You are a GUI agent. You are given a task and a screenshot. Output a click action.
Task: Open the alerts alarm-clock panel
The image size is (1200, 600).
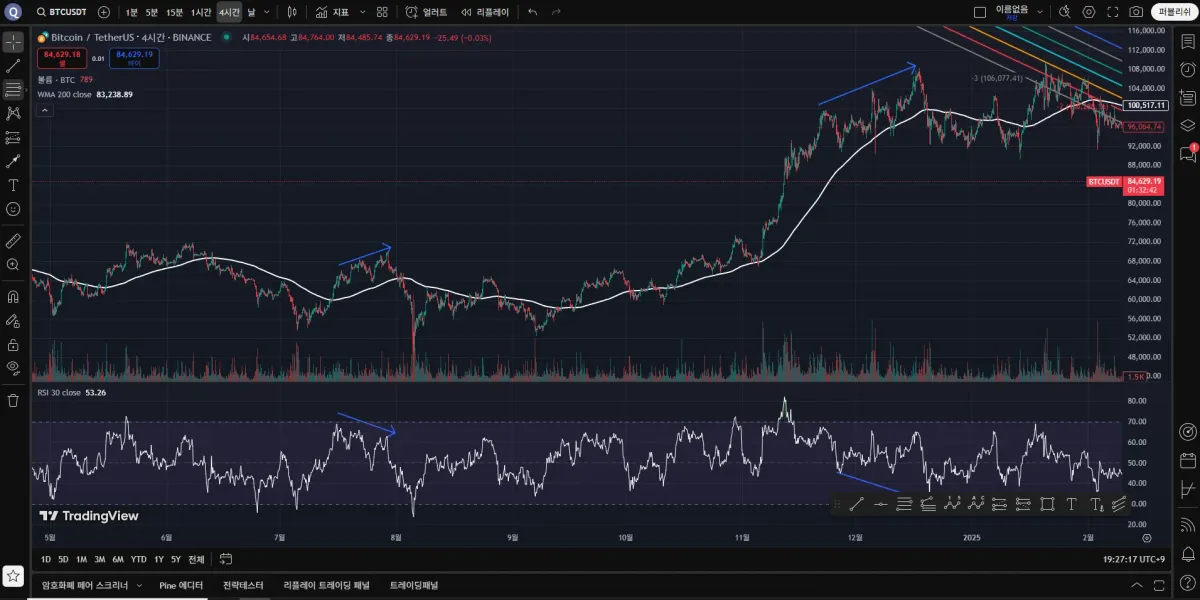click(x=1187, y=70)
